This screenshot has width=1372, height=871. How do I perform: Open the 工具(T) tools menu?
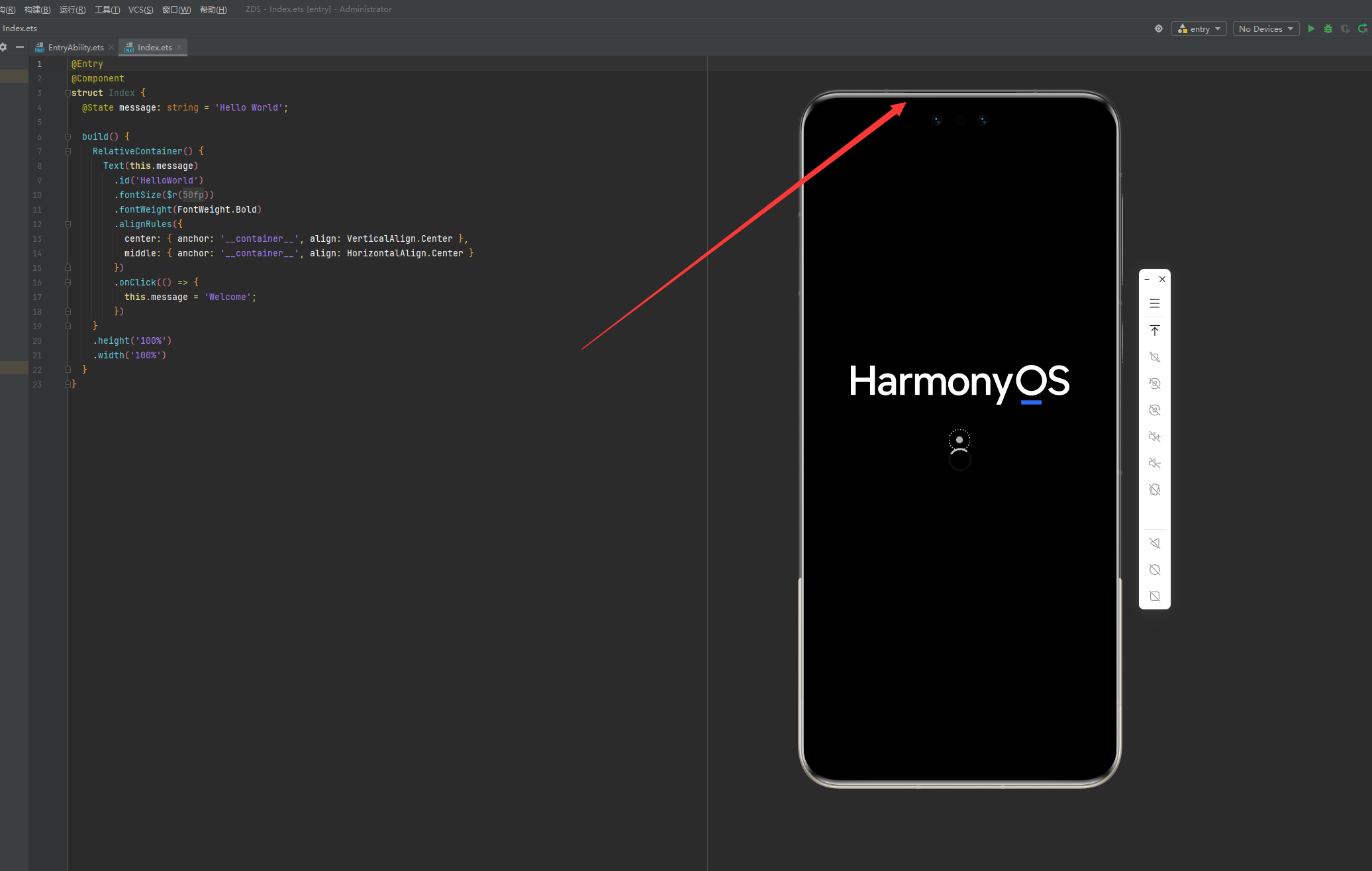pos(107,9)
